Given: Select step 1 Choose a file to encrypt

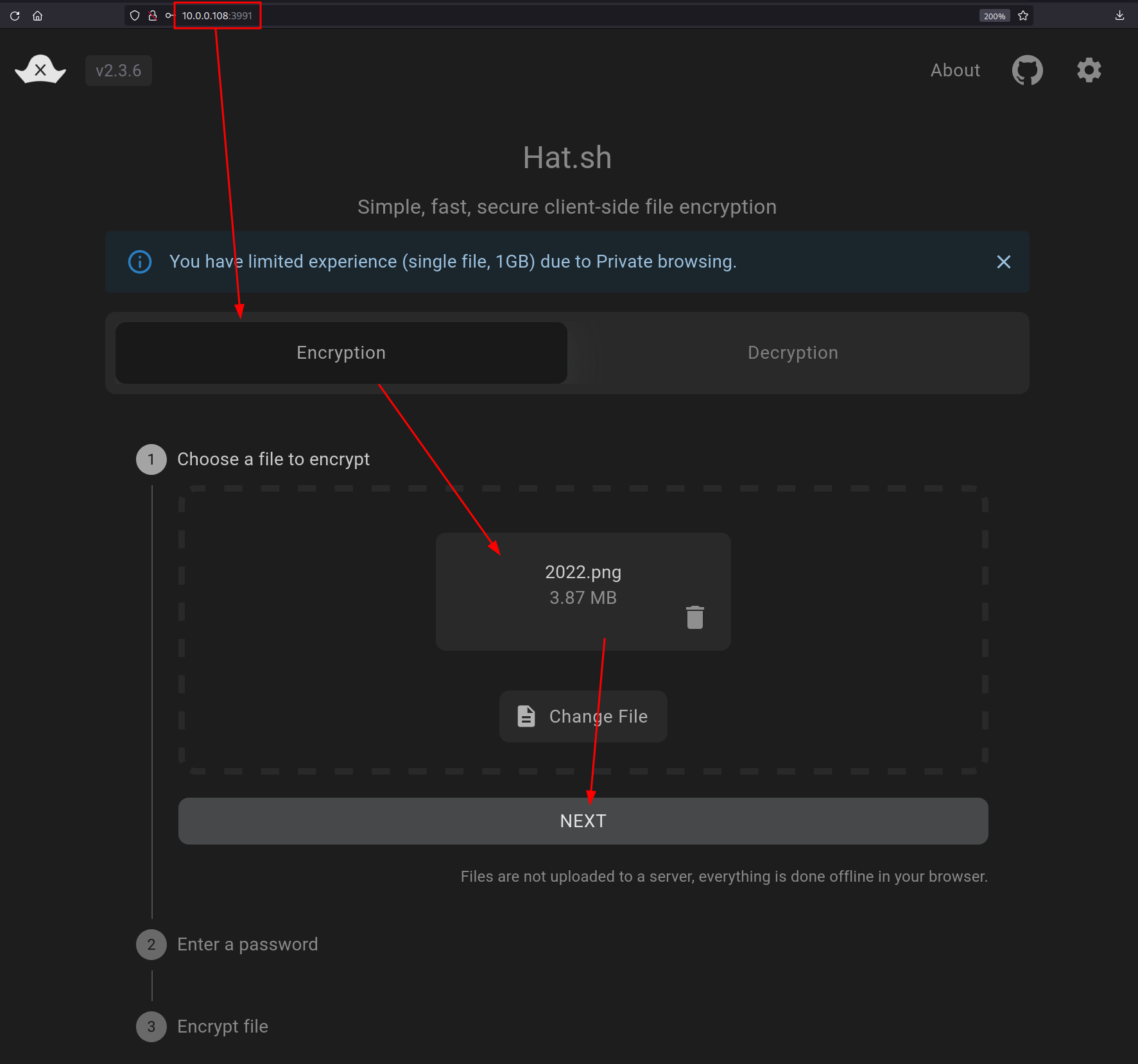Looking at the screenshot, I should (x=253, y=459).
